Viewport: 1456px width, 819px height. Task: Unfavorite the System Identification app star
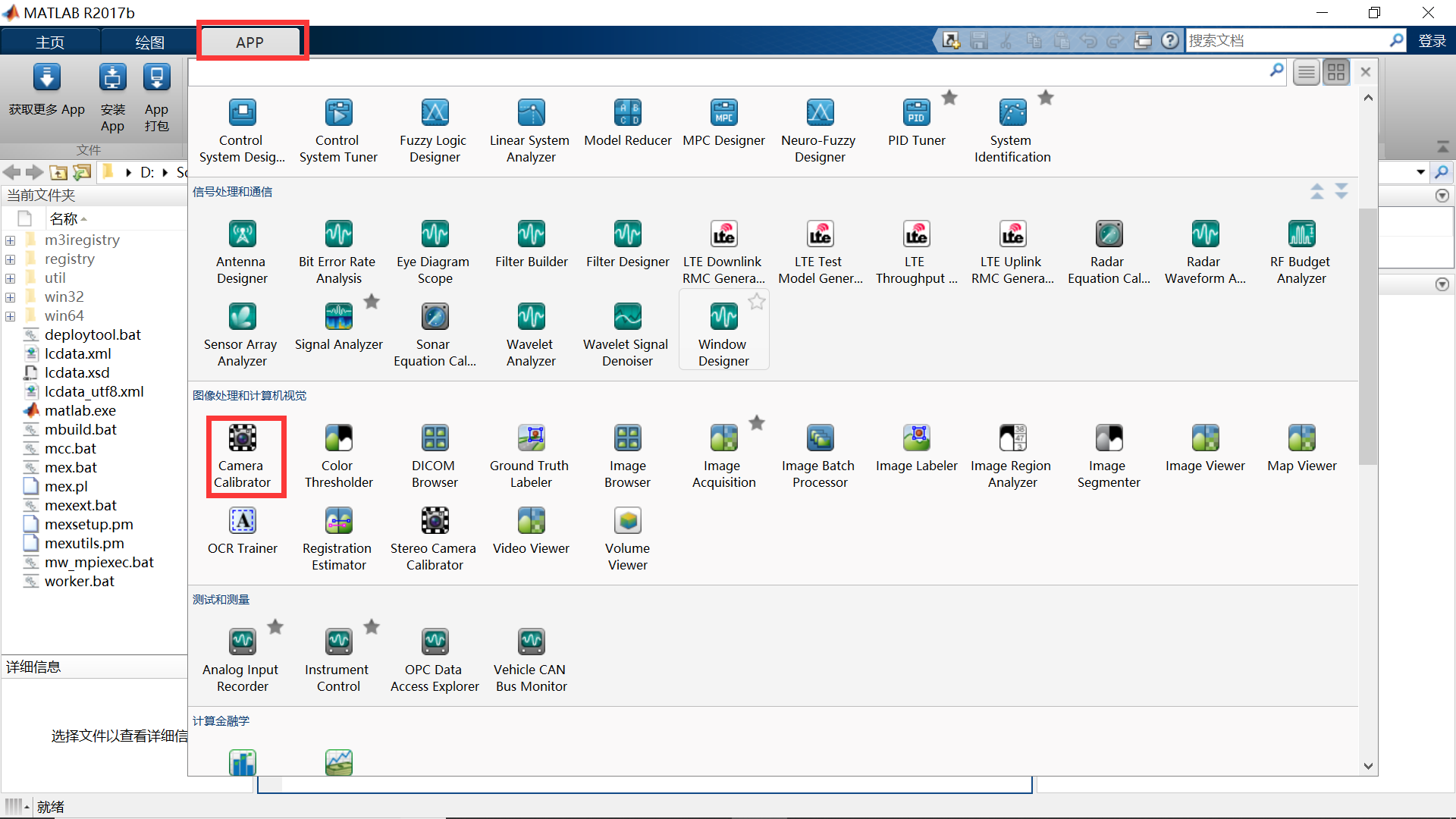(x=1046, y=98)
